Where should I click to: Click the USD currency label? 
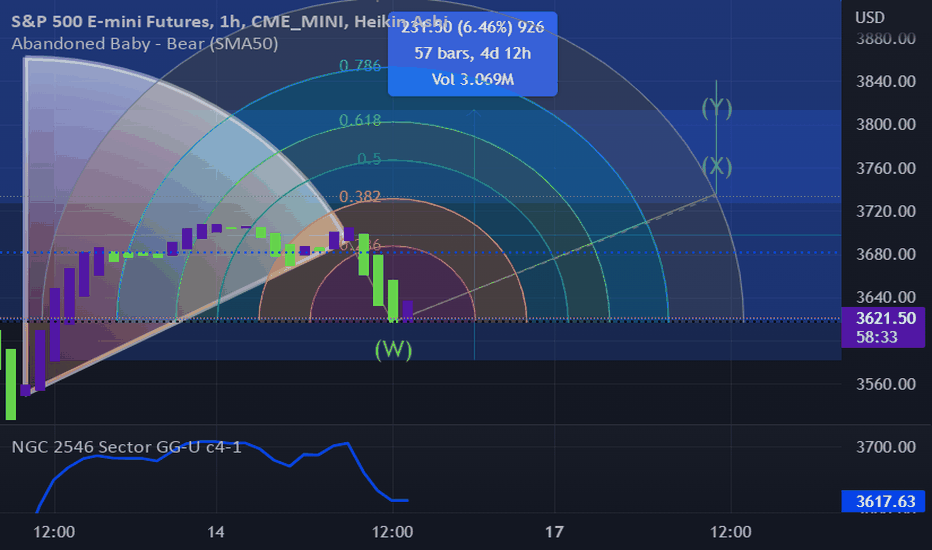(870, 18)
